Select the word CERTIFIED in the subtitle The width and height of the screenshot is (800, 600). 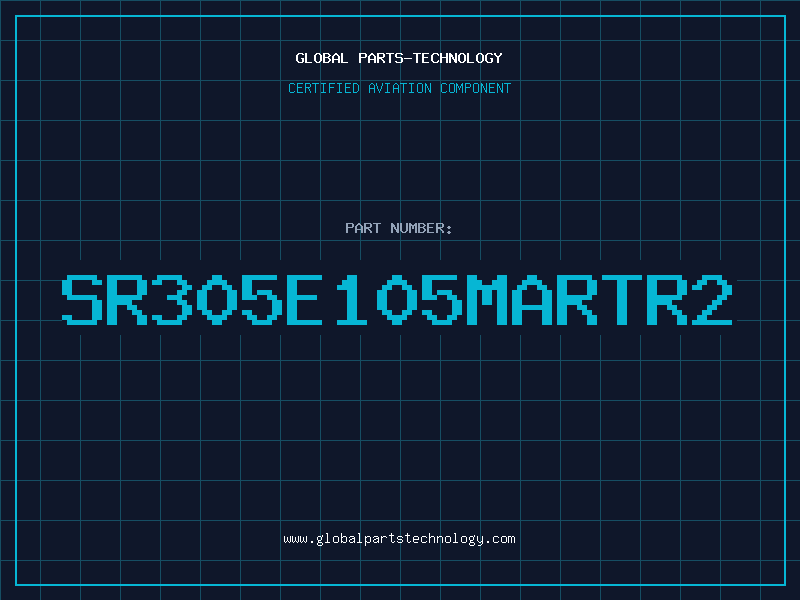coord(324,88)
